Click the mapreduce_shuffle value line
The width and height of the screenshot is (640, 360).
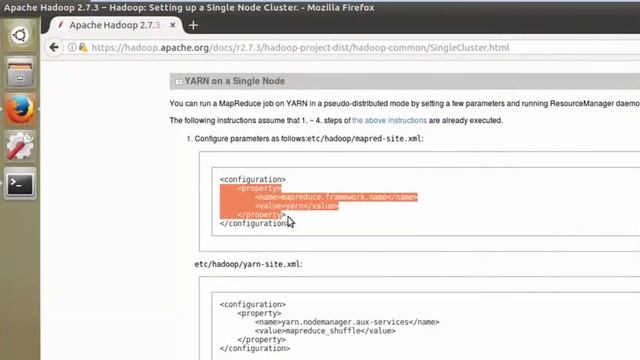(325, 331)
